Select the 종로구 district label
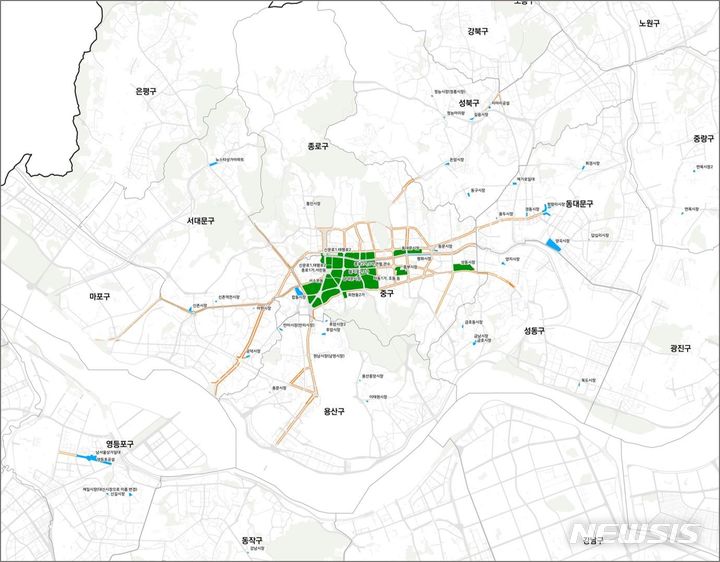The image size is (720, 562). click(318, 147)
